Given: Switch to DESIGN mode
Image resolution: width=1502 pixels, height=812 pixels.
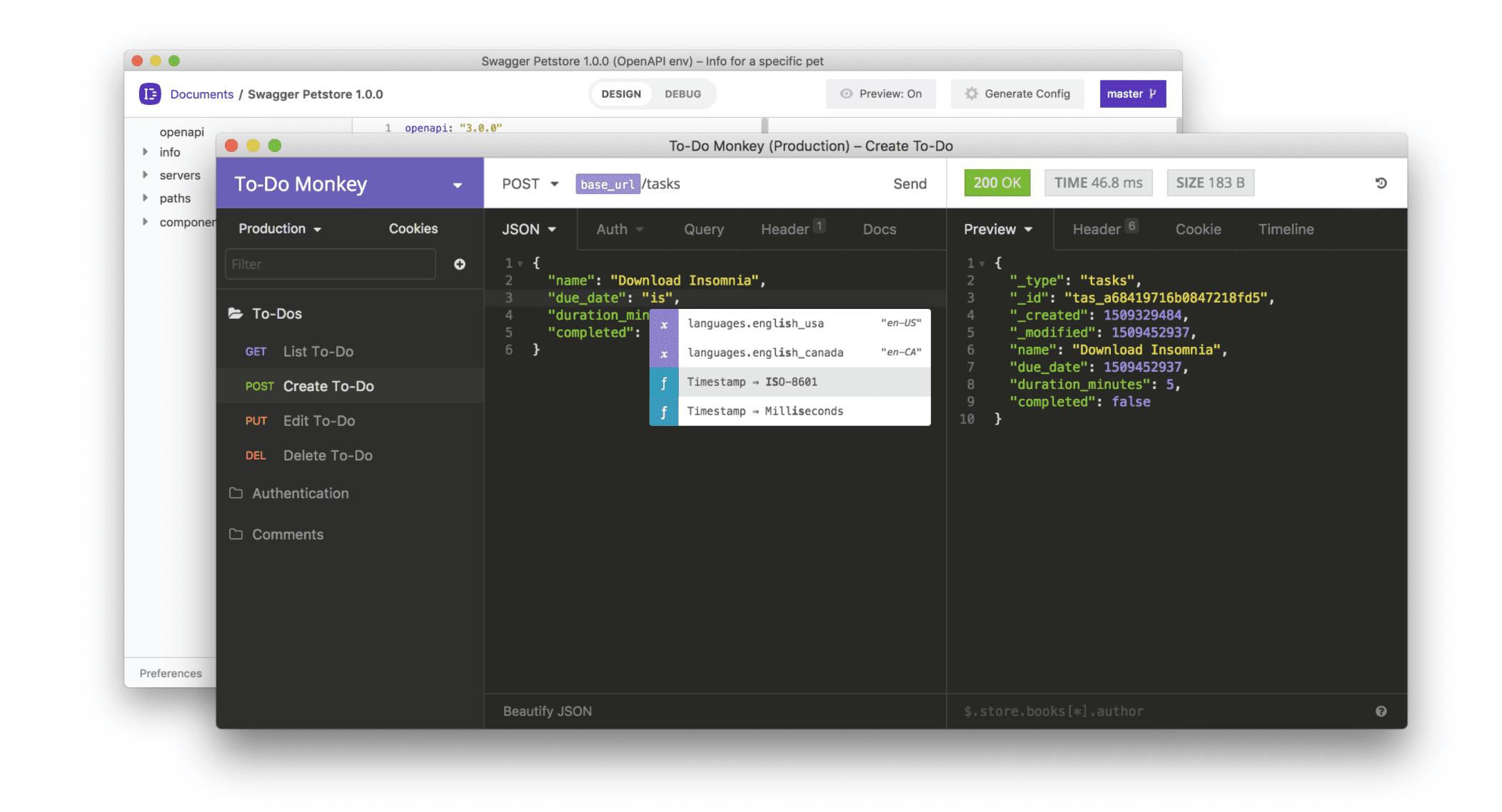Looking at the screenshot, I should (620, 93).
